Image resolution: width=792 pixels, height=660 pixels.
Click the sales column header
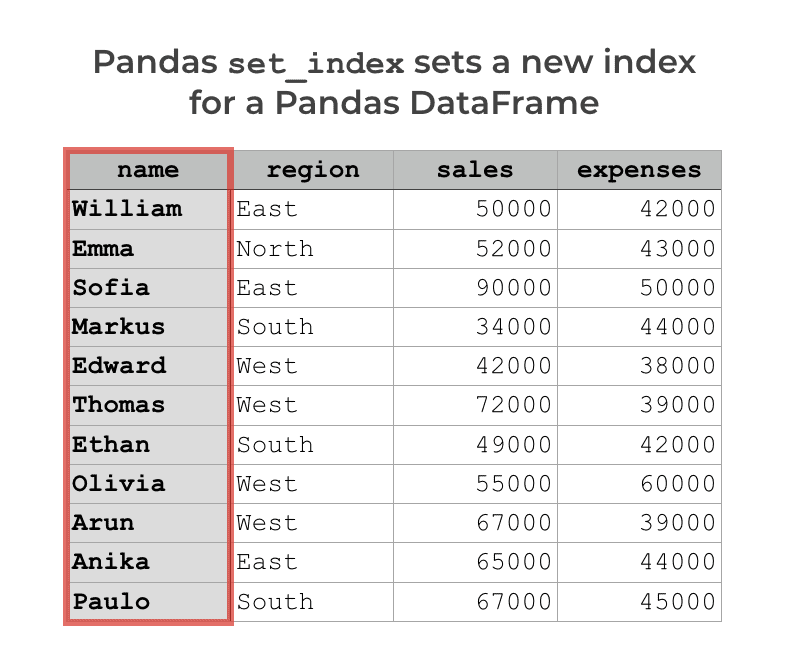475,170
